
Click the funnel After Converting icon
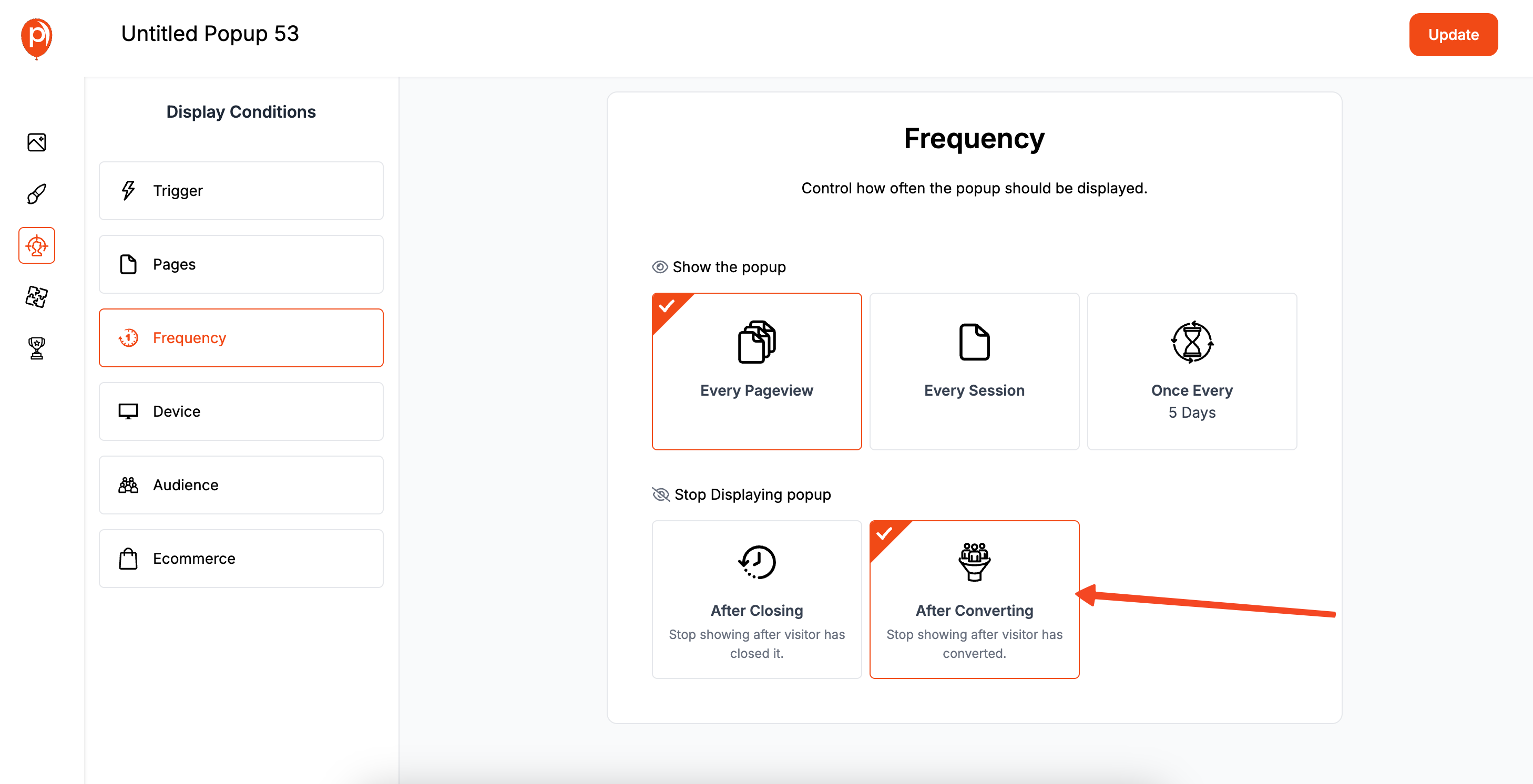coord(974,562)
